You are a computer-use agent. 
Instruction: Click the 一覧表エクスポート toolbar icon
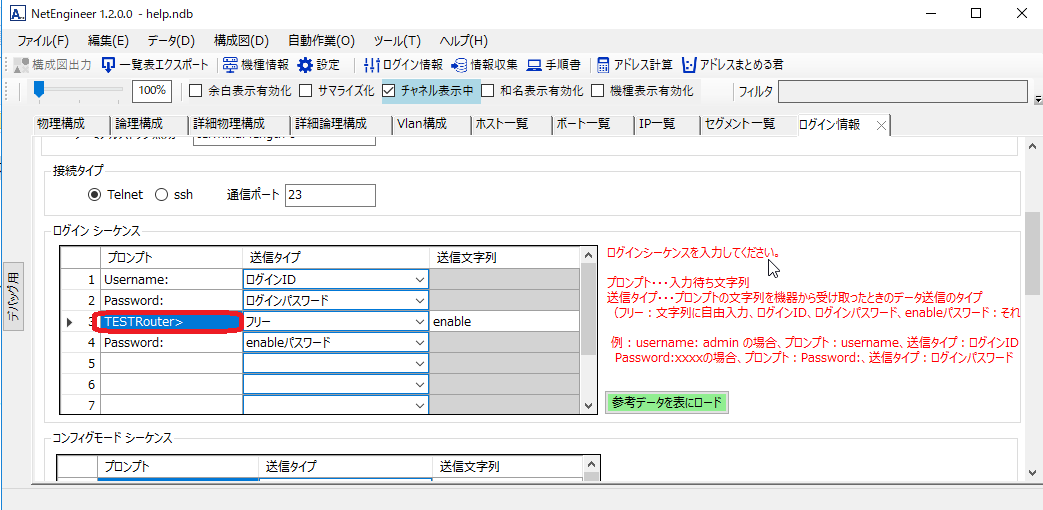point(108,65)
